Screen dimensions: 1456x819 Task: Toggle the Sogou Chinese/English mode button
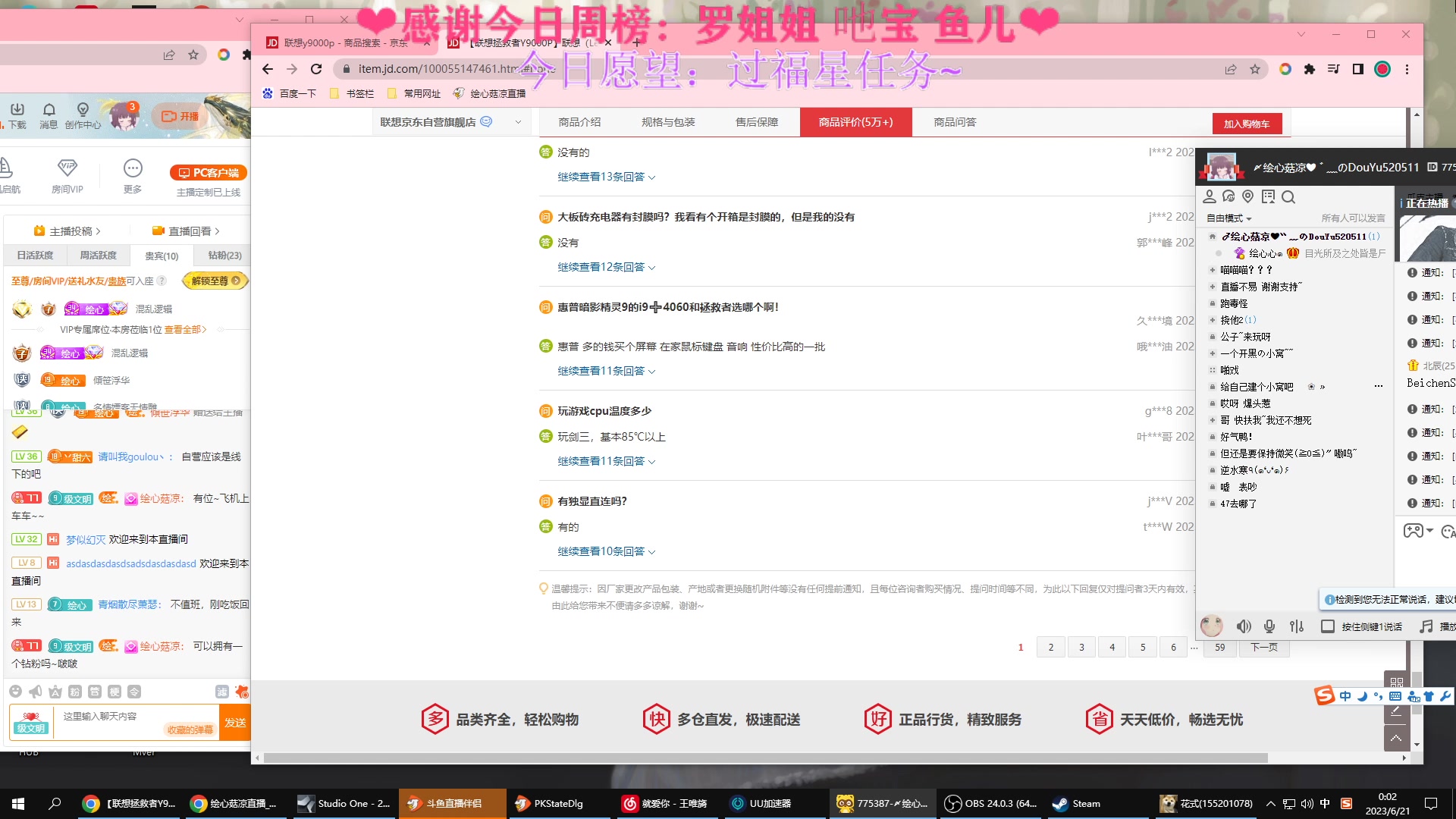[x=1345, y=696]
